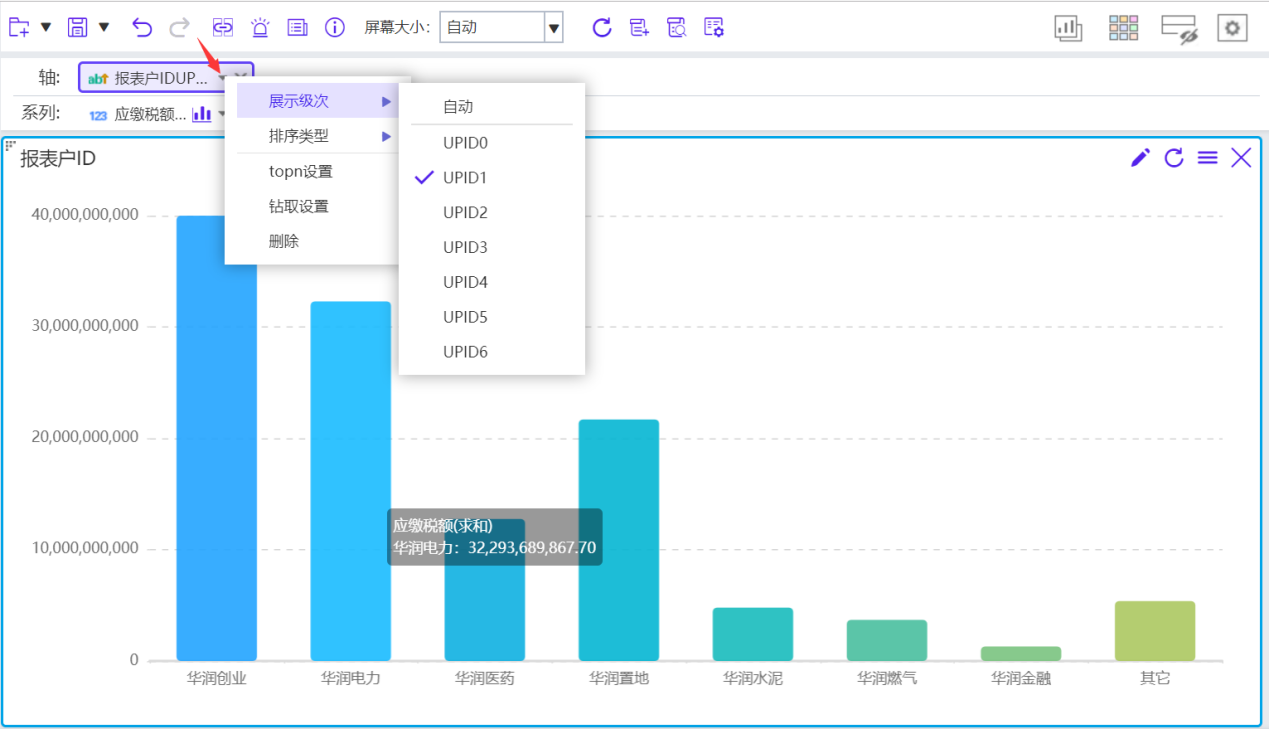Screen dimensions: 1269x729
Task: Open the 屏幕大小 combo box showing 自动
Action: pyautogui.click(x=501, y=27)
